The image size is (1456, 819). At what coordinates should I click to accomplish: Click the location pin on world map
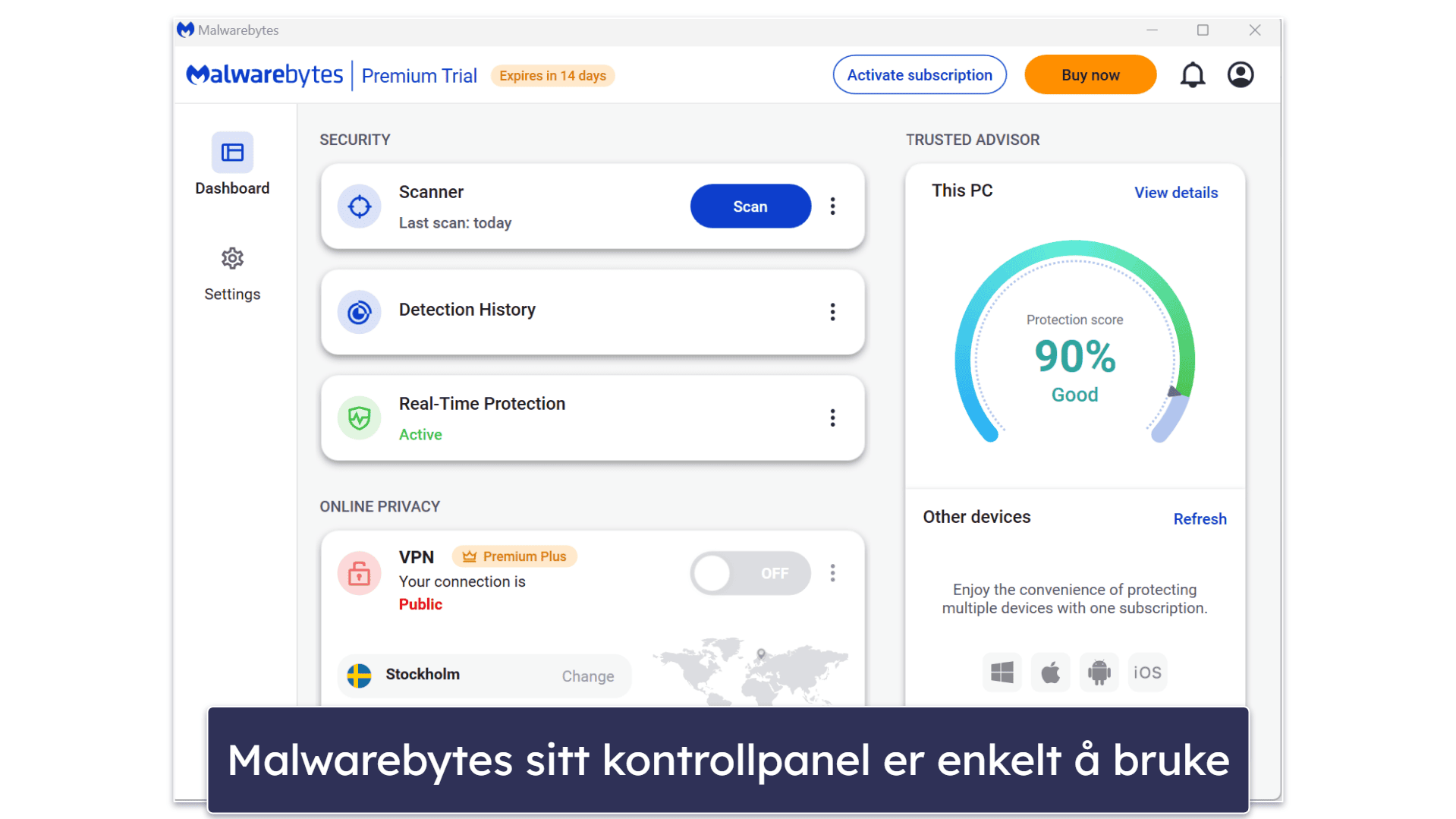tap(761, 654)
